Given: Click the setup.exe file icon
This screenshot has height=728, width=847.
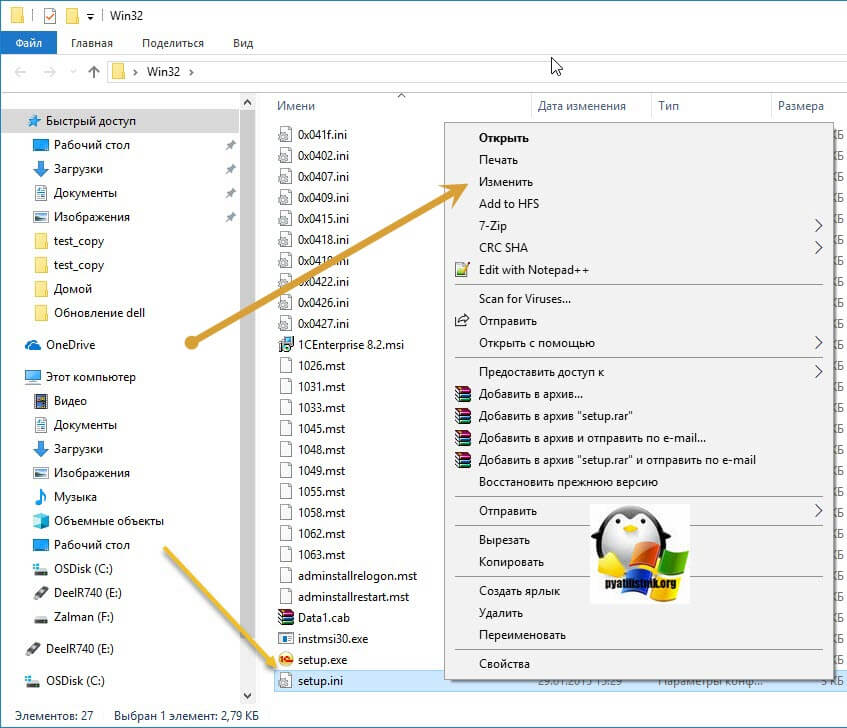Looking at the screenshot, I should tap(284, 660).
